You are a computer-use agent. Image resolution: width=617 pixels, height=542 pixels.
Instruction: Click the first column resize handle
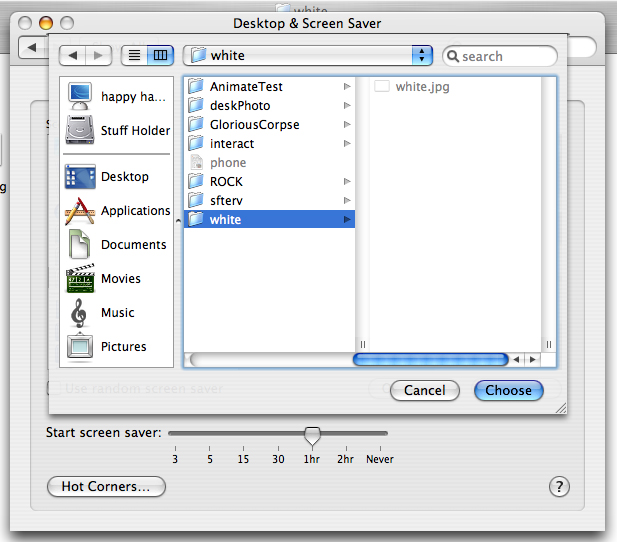pos(362,344)
